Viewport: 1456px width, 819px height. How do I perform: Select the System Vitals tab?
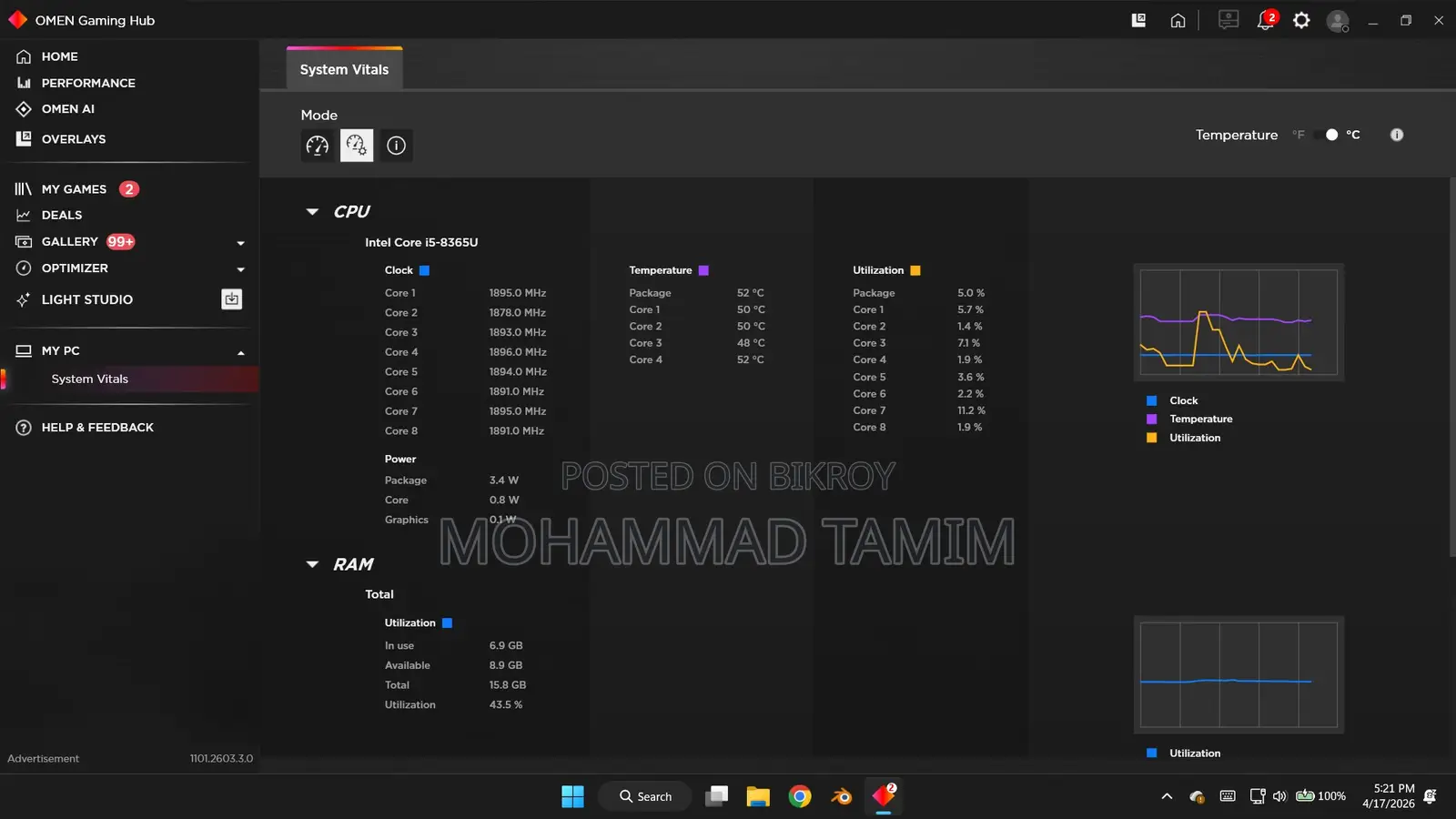pos(344,69)
